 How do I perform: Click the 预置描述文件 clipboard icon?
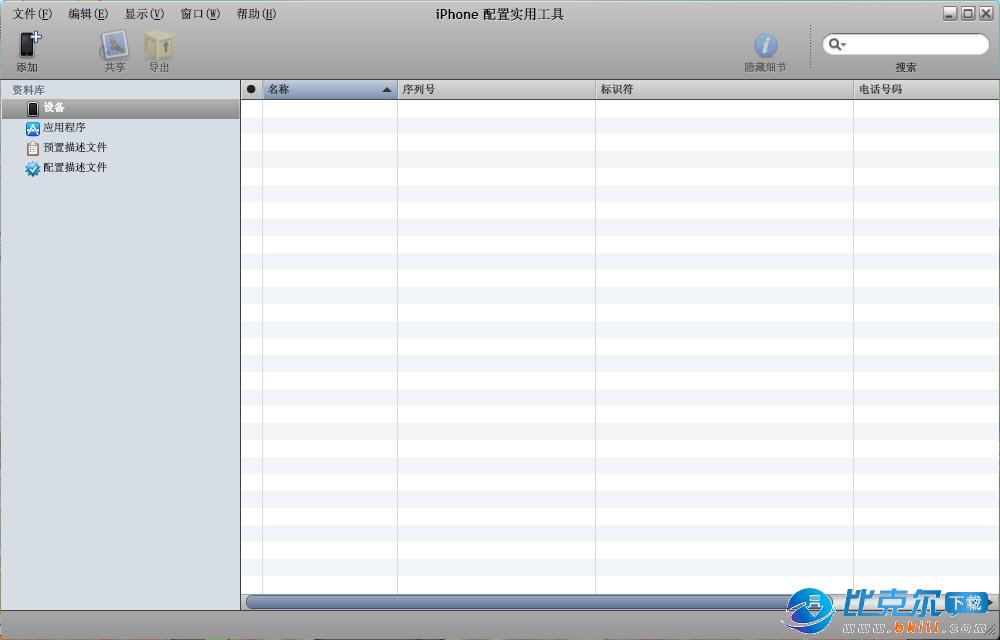click(33, 149)
